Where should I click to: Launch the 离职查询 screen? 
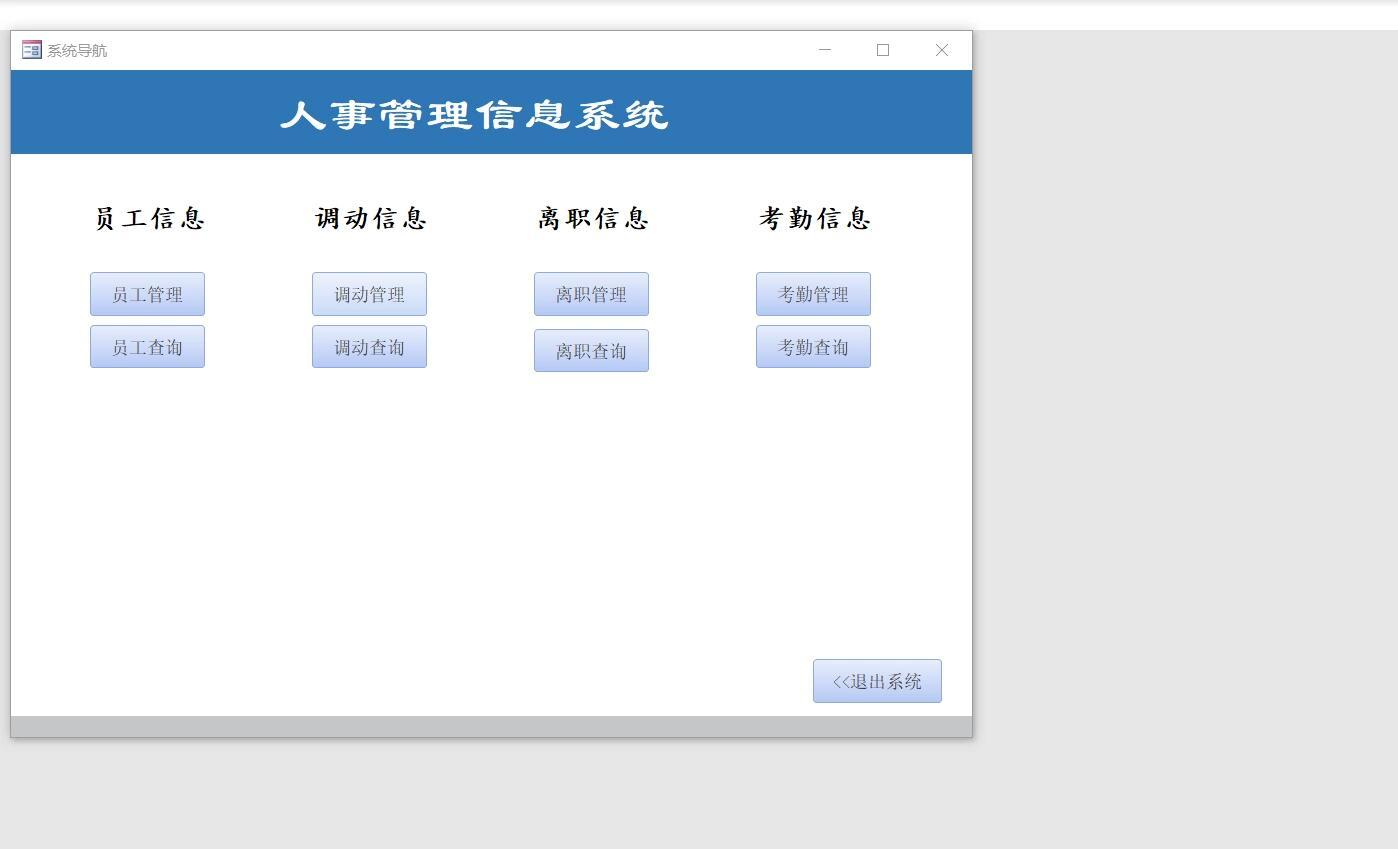click(x=591, y=351)
